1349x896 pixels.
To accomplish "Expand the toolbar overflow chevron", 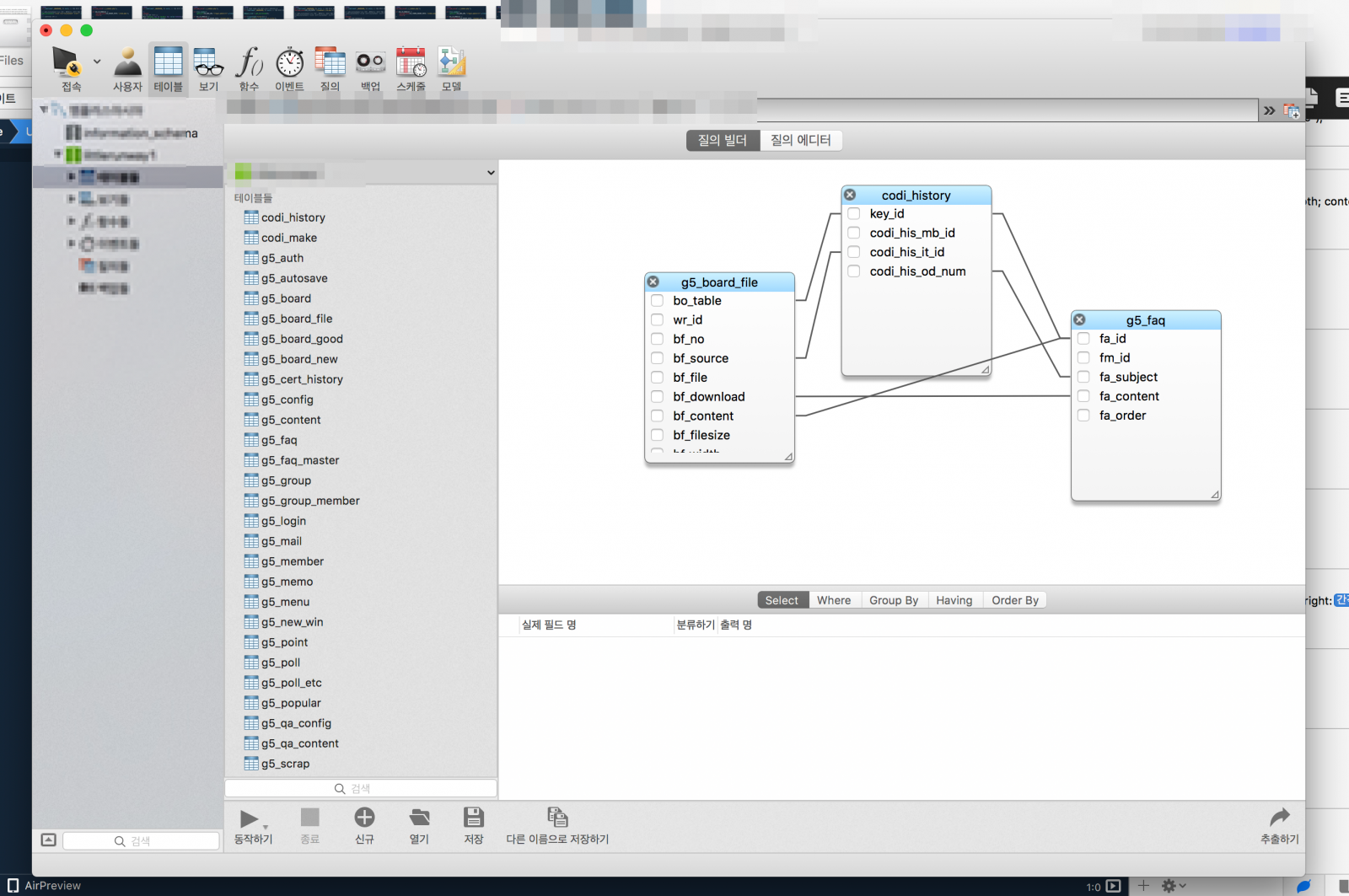I will 1269,110.
